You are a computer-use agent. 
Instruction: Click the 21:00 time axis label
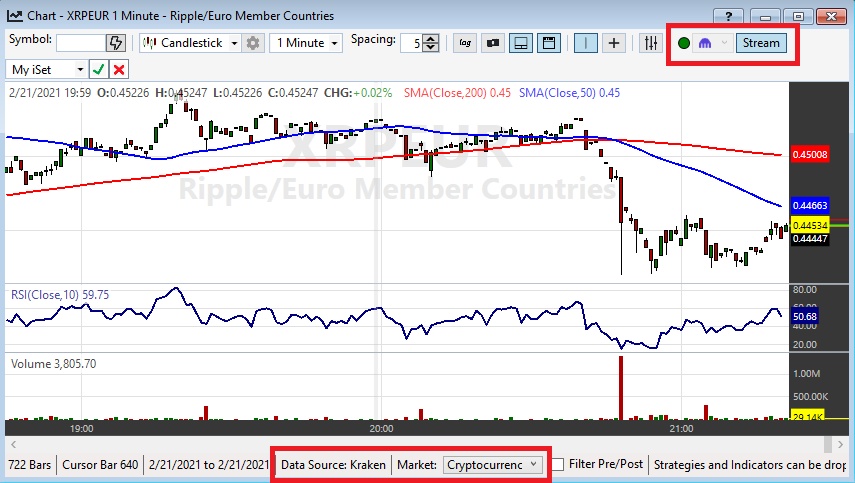[681, 428]
